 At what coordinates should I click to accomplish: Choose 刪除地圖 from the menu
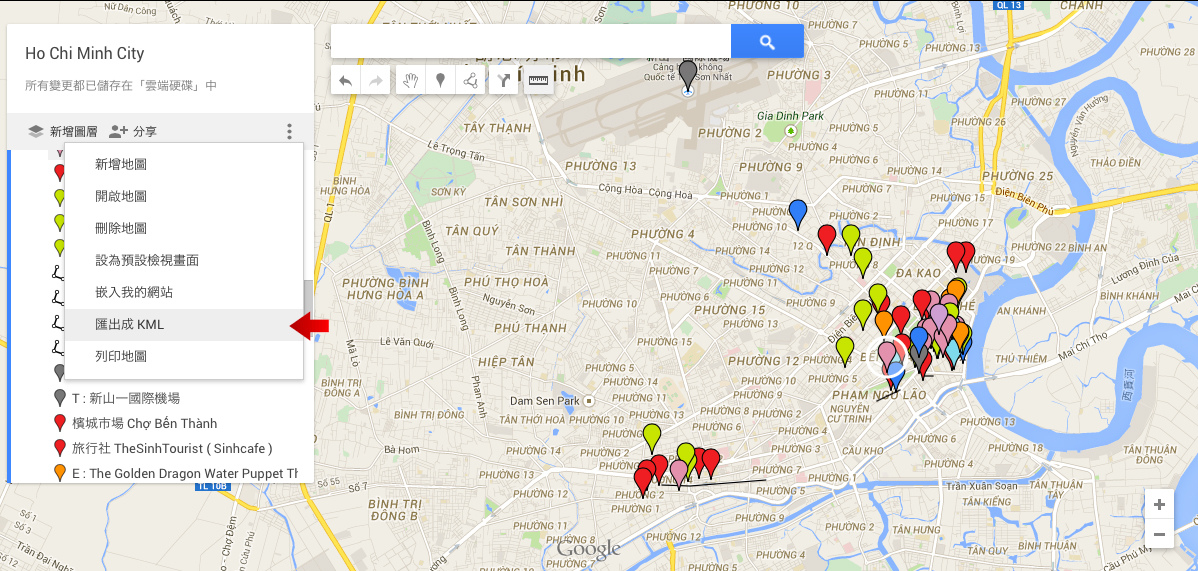coord(184,228)
